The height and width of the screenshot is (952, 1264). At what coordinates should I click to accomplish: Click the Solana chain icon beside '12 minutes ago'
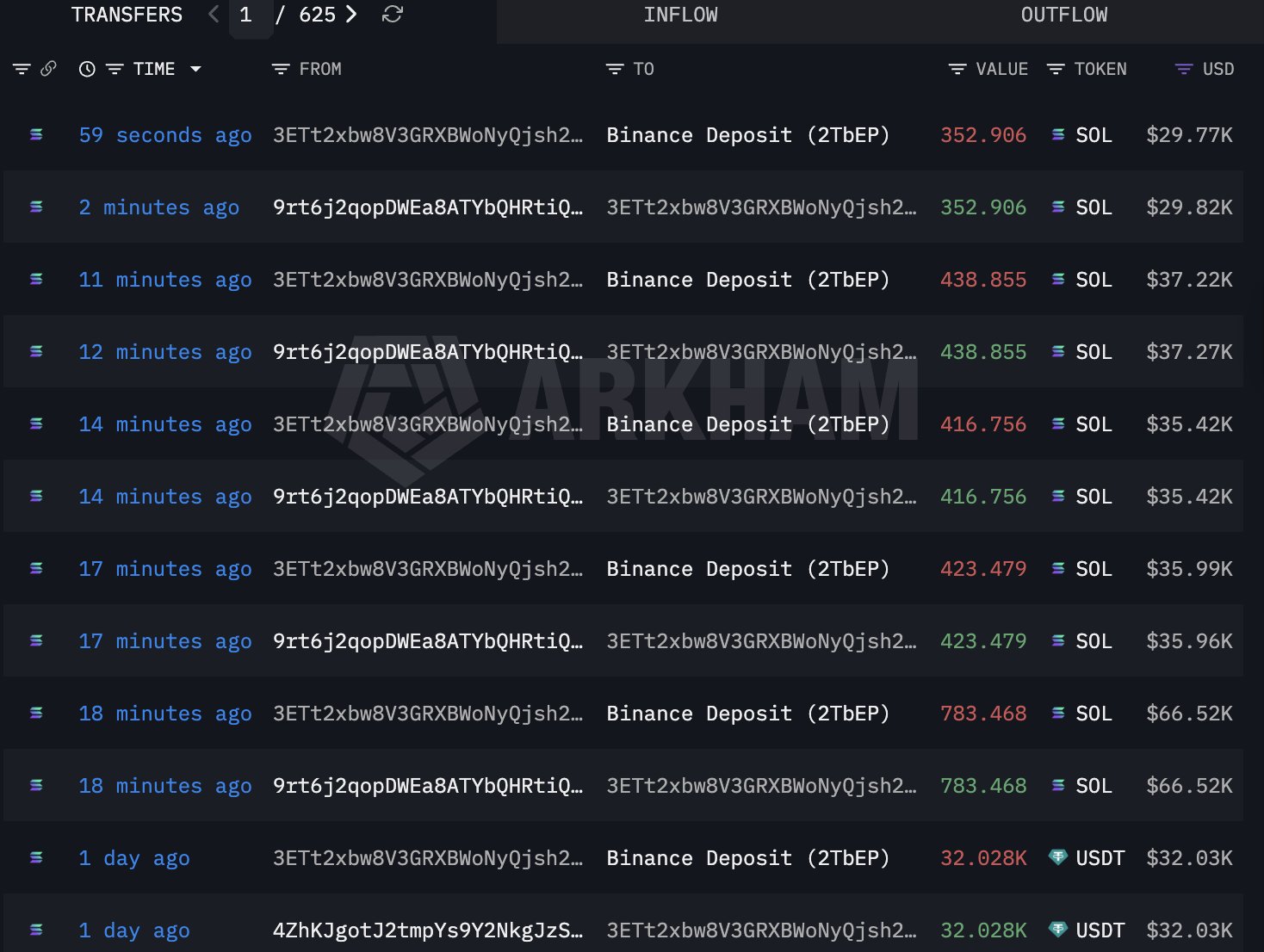[36, 351]
